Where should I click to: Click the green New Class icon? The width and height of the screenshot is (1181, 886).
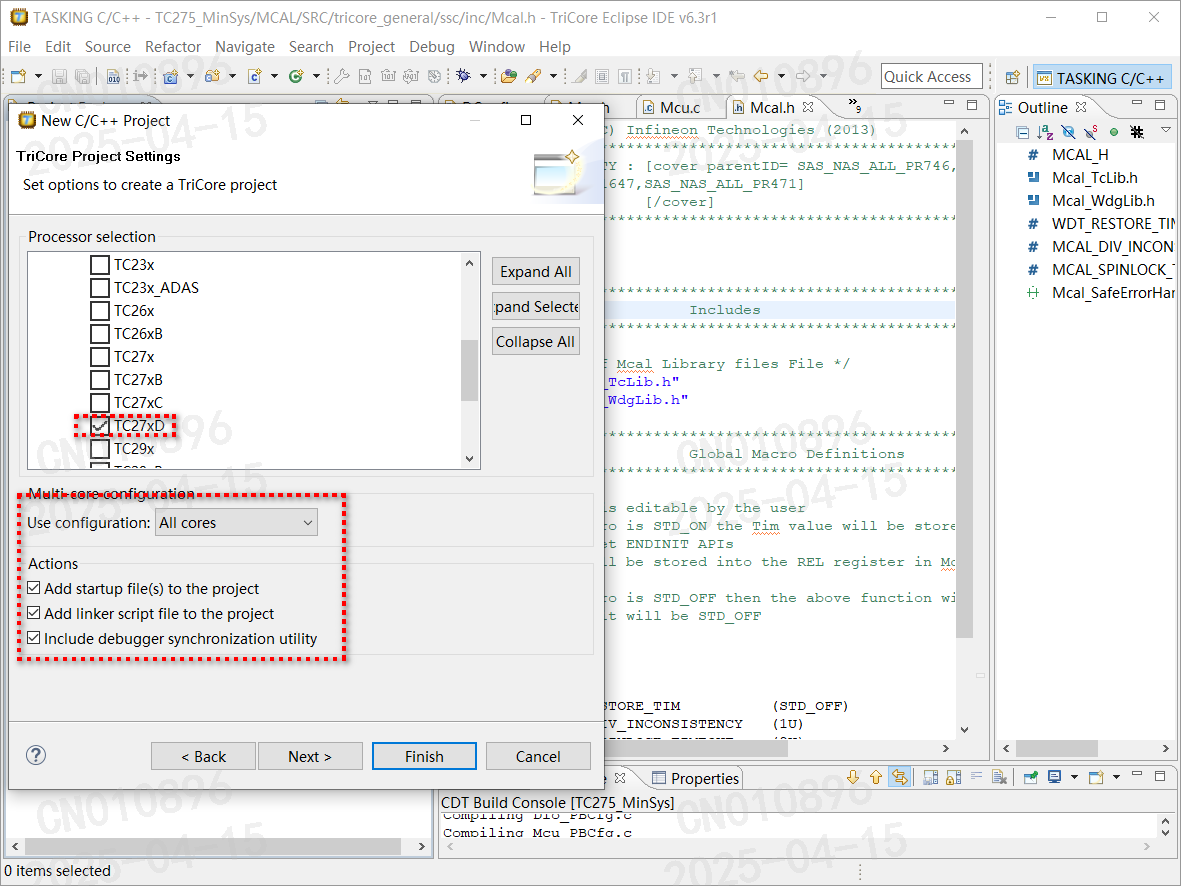(296, 76)
